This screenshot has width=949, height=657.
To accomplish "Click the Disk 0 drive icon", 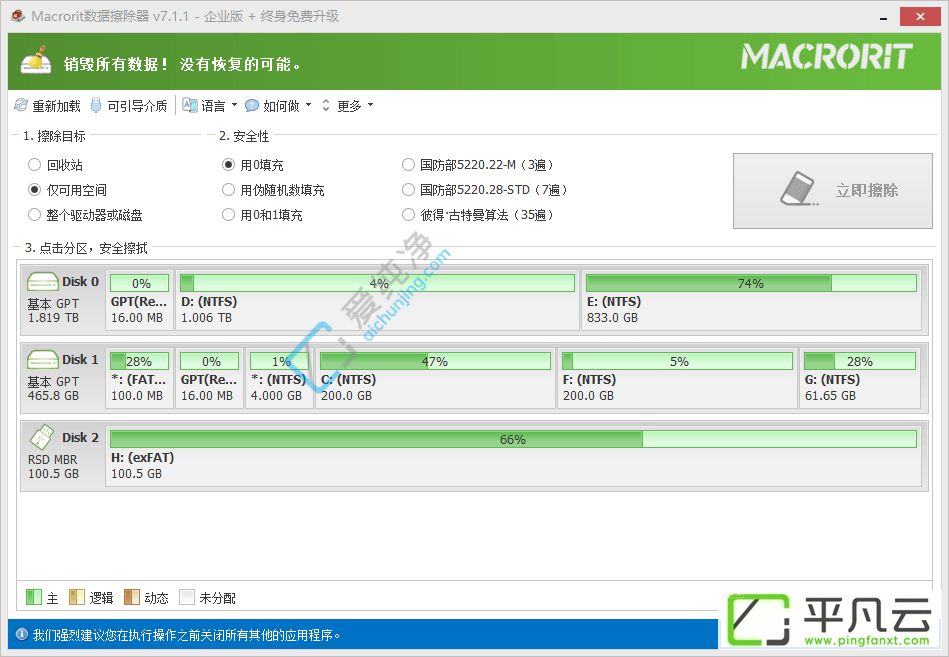I will coord(42,282).
